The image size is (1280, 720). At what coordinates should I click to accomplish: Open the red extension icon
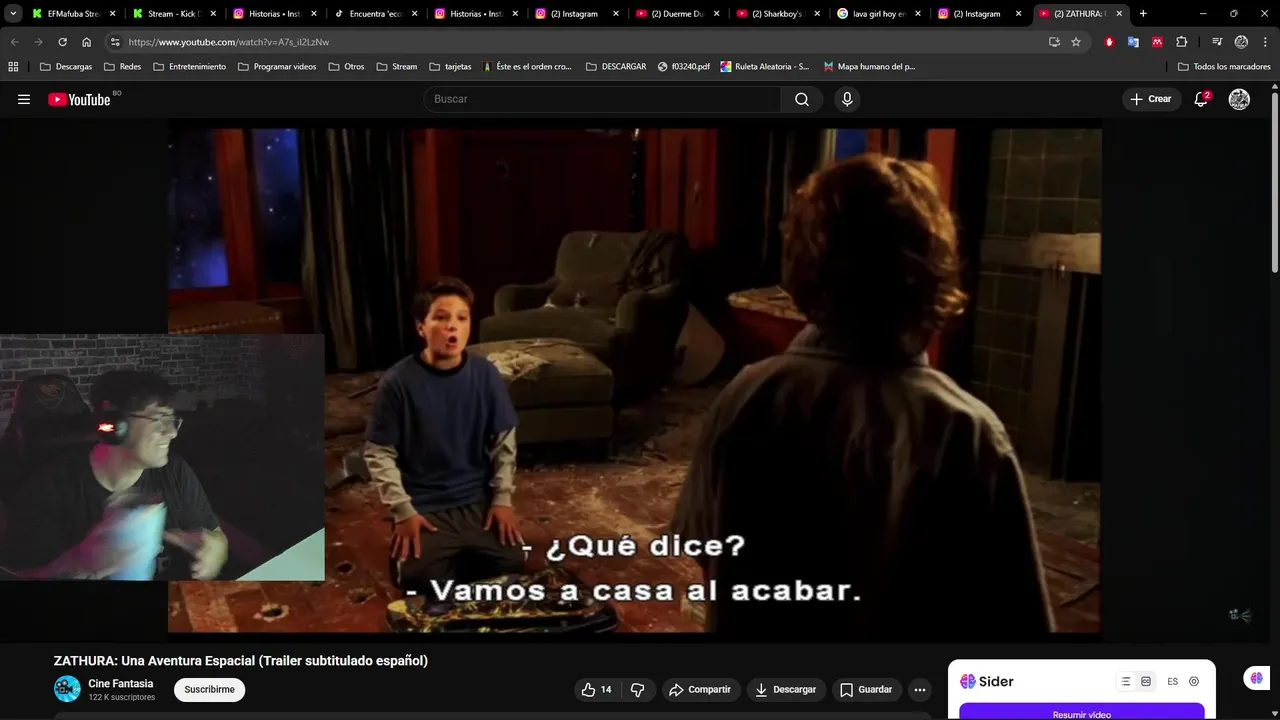coord(1109,42)
